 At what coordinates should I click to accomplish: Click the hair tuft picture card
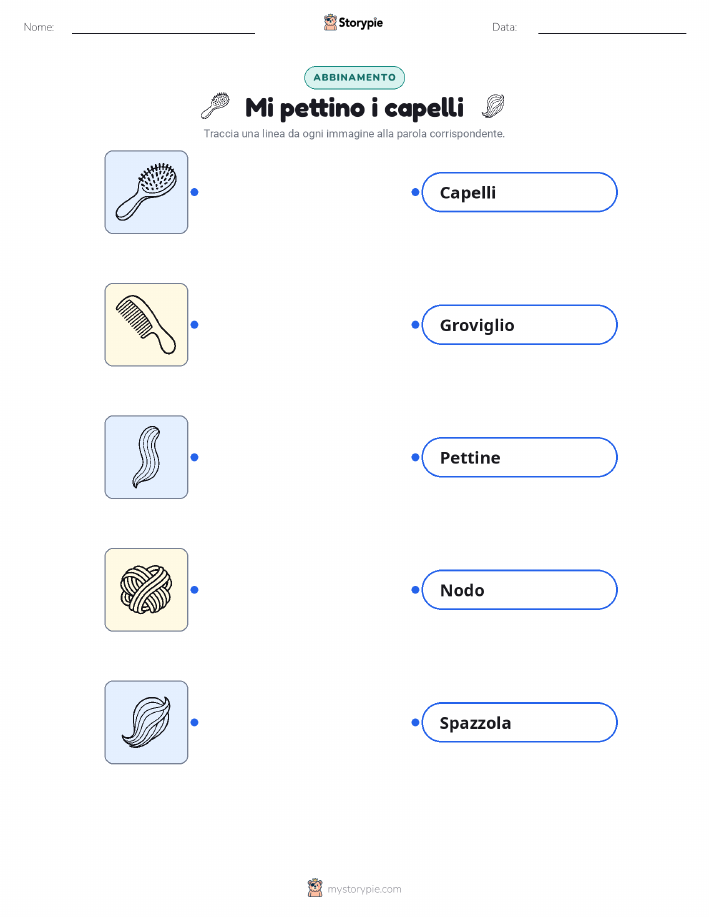click(x=146, y=722)
